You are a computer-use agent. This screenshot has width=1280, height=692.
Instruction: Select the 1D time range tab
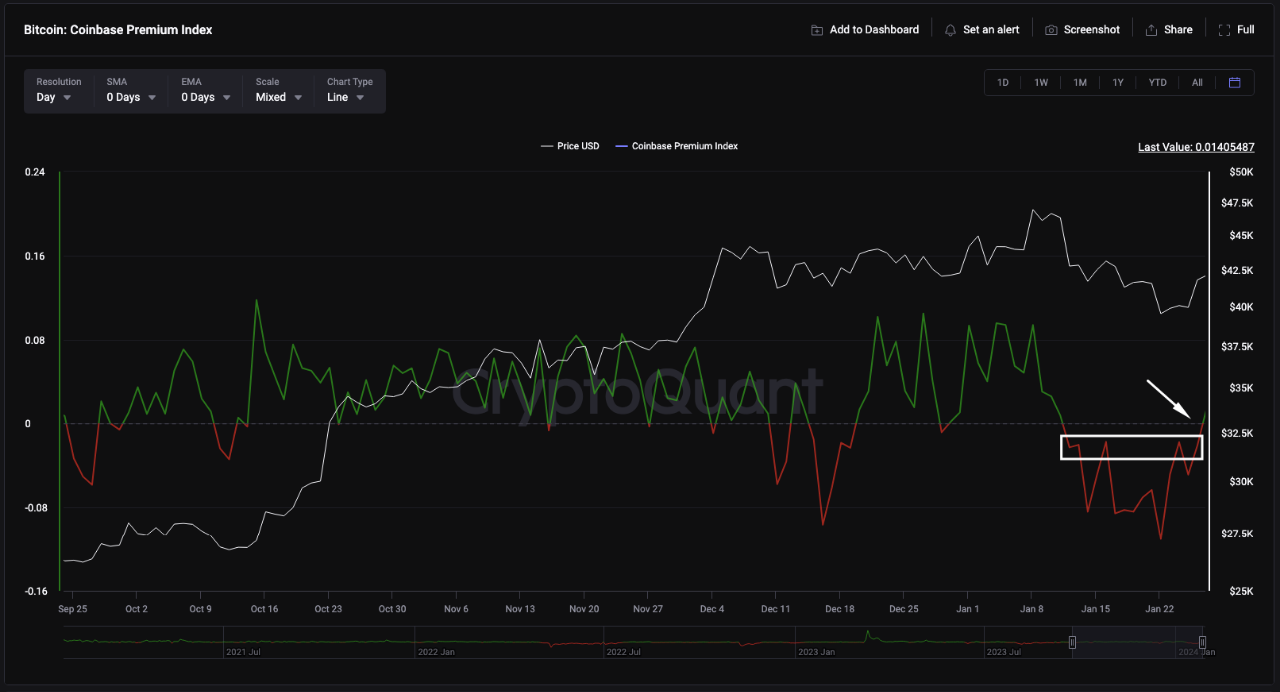click(x=1003, y=83)
